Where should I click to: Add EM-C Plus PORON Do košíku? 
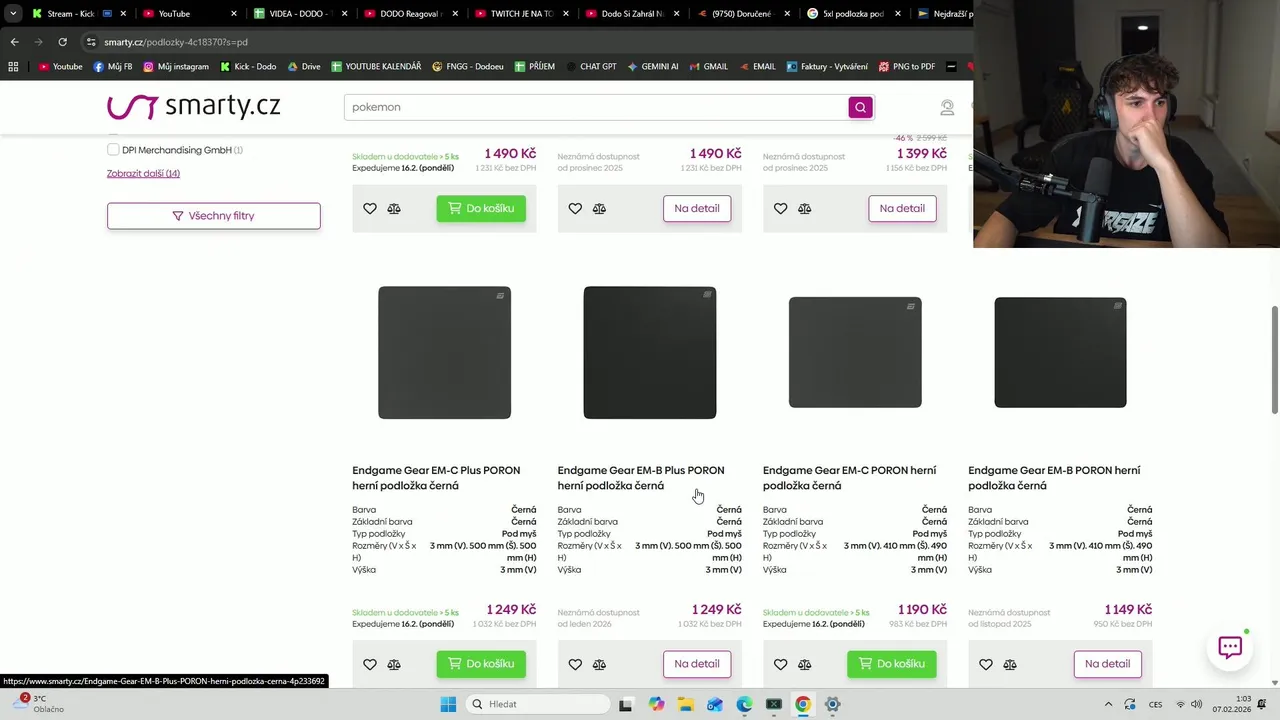481,664
